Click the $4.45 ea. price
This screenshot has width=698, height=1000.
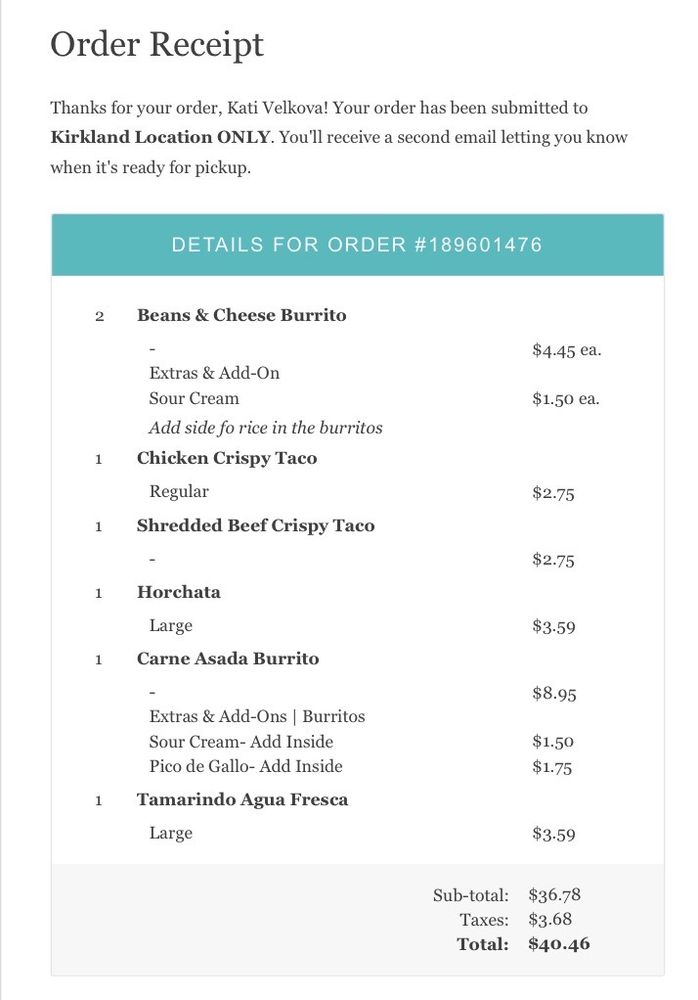566,350
